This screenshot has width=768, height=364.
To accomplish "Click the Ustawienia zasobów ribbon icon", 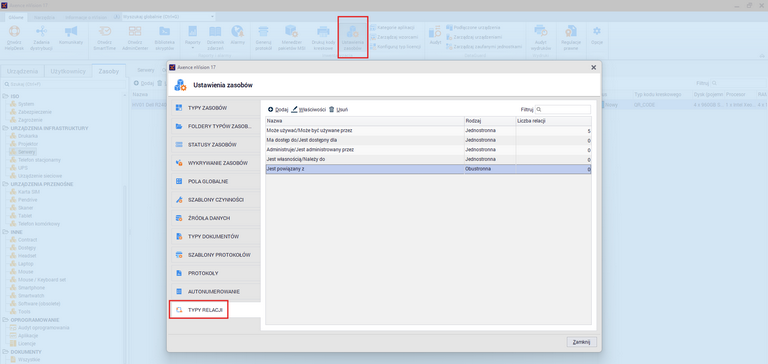I will tap(353, 38).
